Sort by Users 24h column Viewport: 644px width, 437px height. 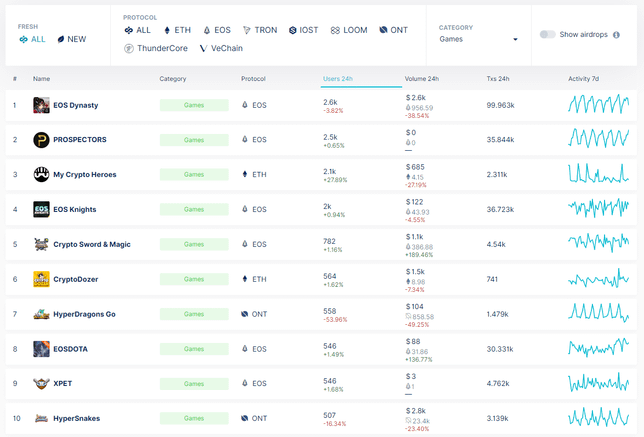[x=338, y=78]
